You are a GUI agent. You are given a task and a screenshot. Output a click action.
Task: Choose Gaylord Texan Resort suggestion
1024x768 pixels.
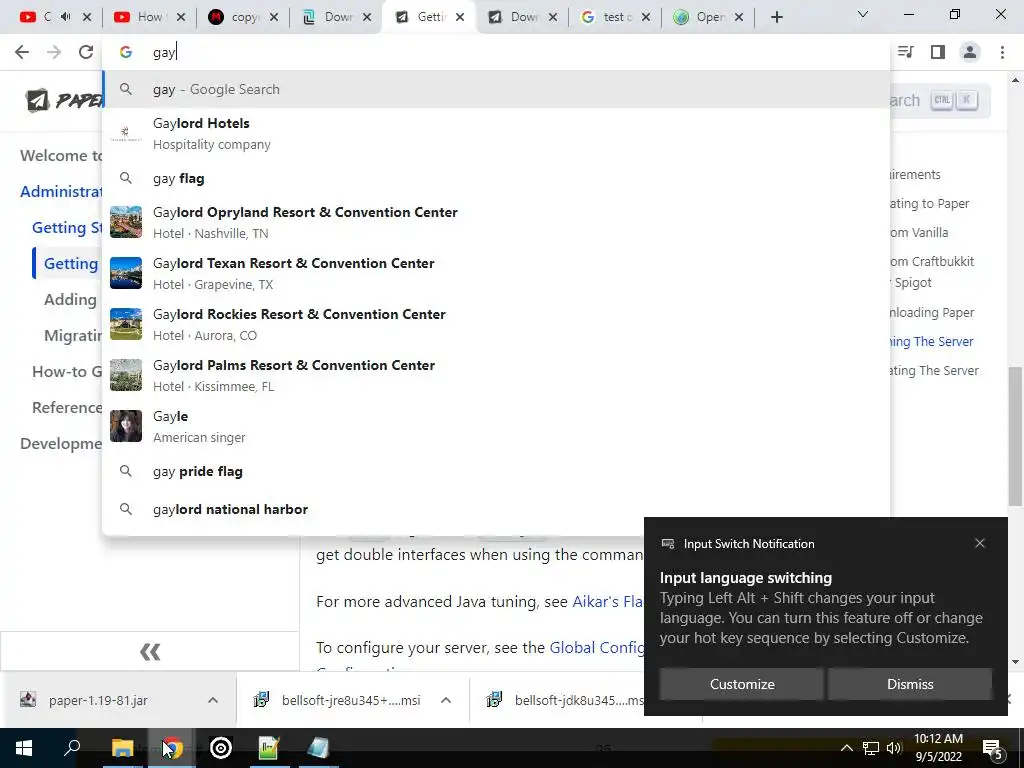click(496, 274)
